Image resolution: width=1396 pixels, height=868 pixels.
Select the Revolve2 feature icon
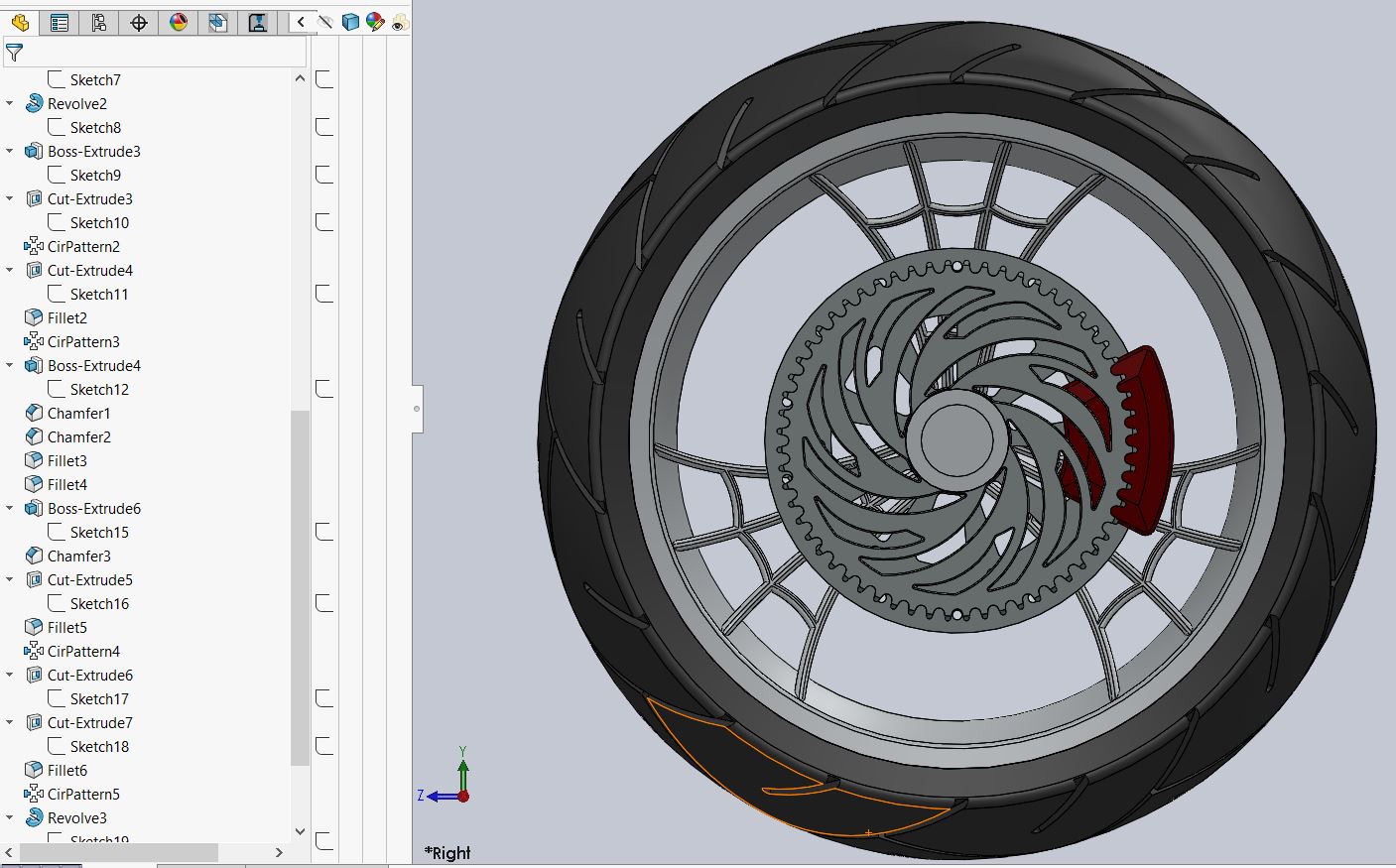coord(34,103)
